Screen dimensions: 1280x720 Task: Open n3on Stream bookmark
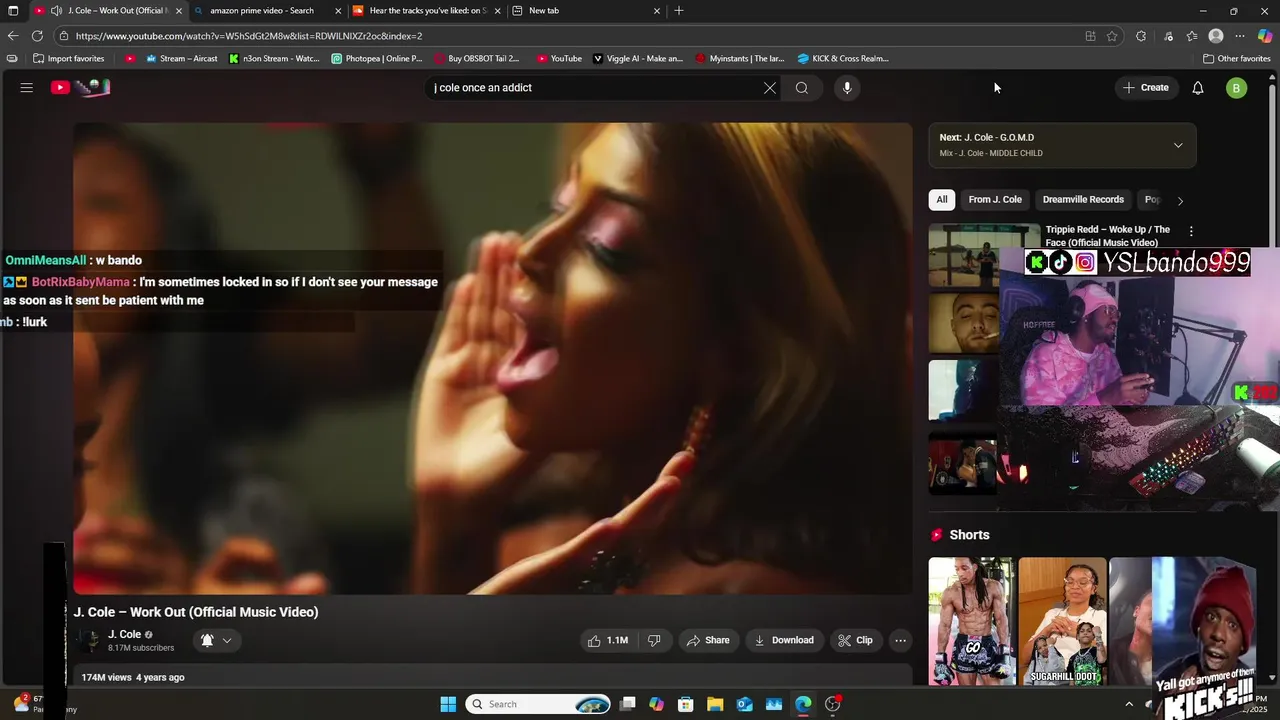click(275, 59)
